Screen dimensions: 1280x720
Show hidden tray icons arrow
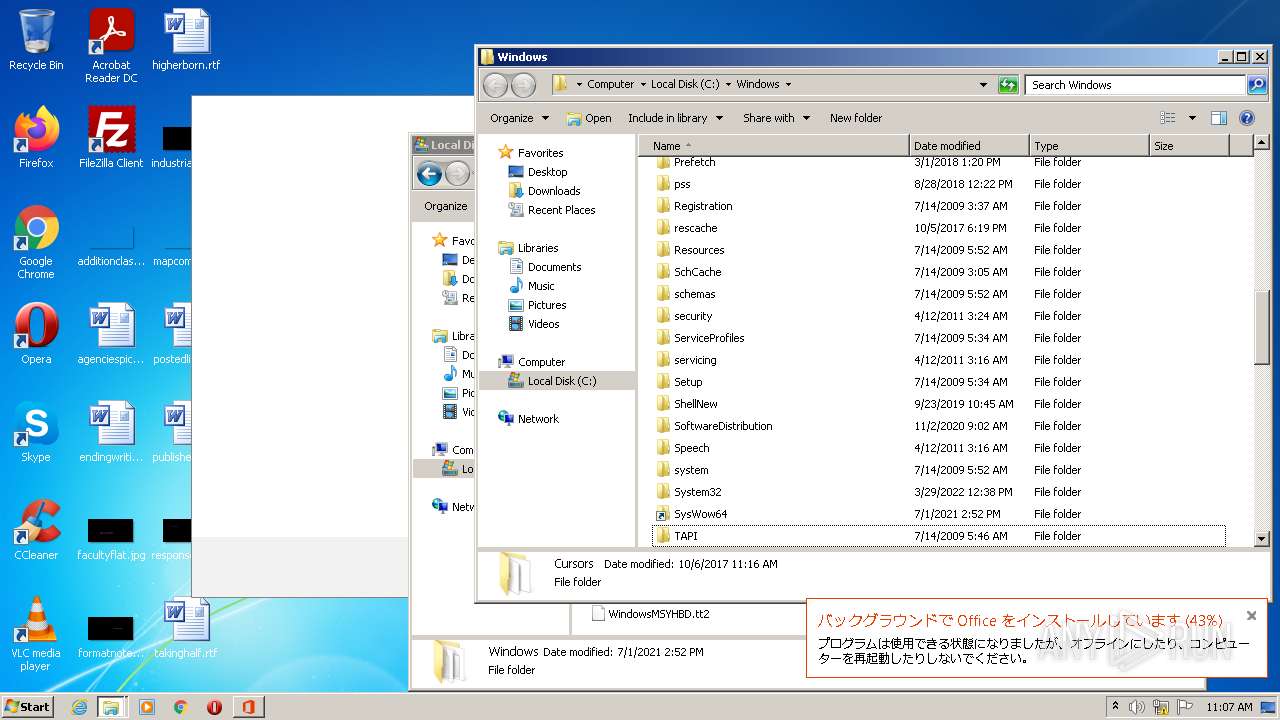pos(1115,707)
